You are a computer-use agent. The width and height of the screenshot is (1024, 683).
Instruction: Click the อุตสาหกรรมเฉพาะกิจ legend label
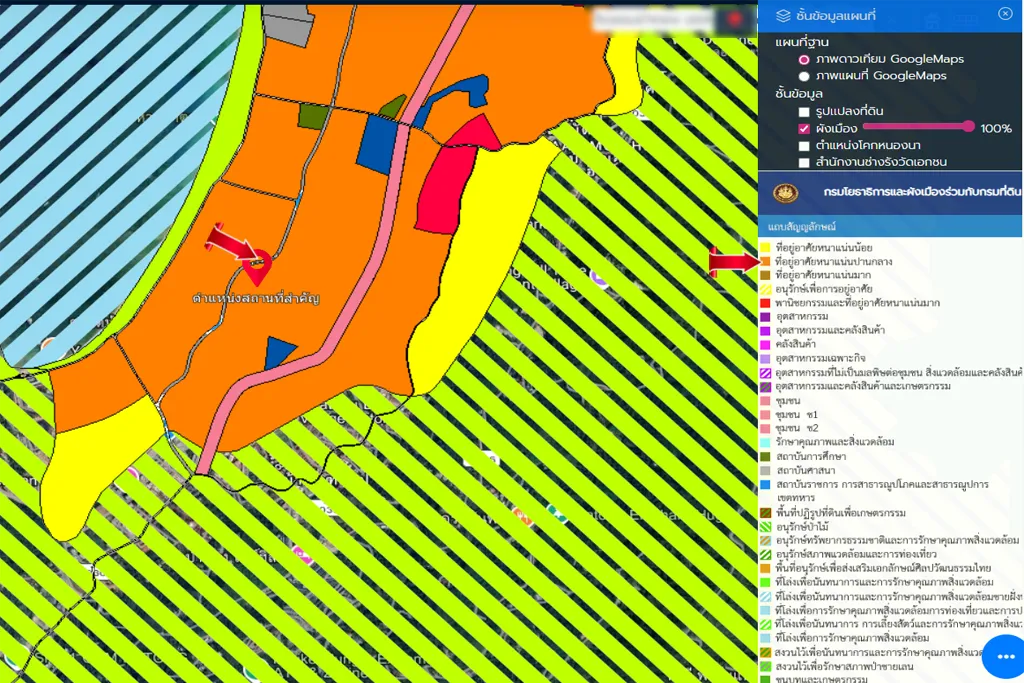click(820, 358)
